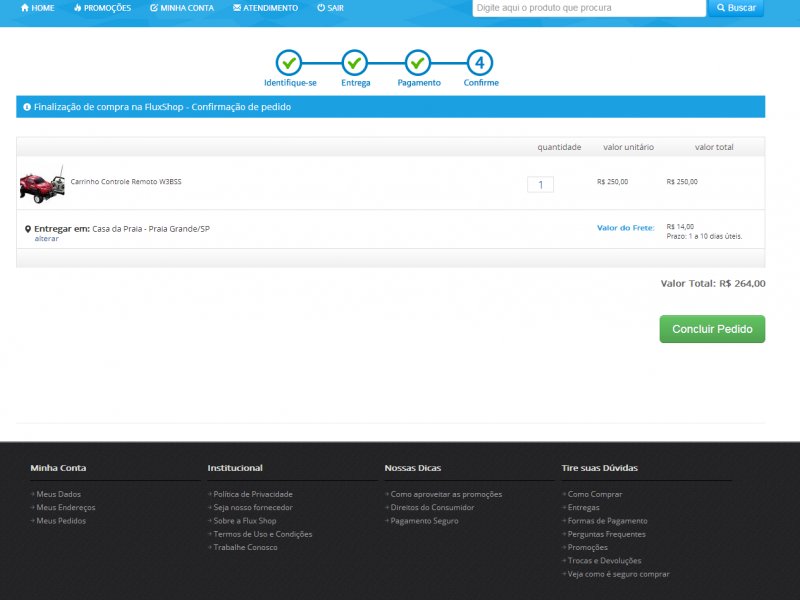Open Direitos do Consumidor link
This screenshot has width=800, height=600.
pyautogui.click(x=432, y=507)
